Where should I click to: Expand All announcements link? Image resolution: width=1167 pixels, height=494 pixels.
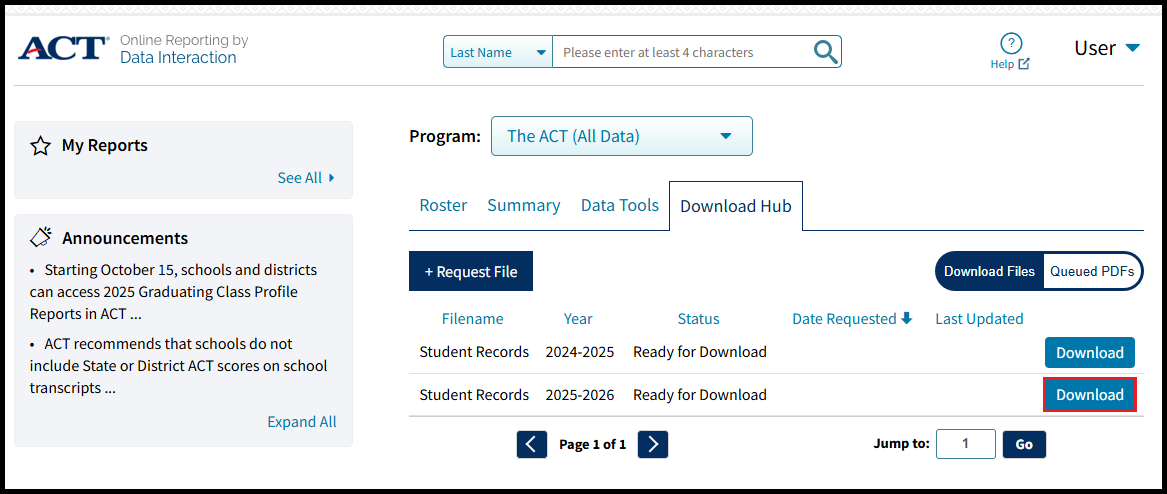301,422
